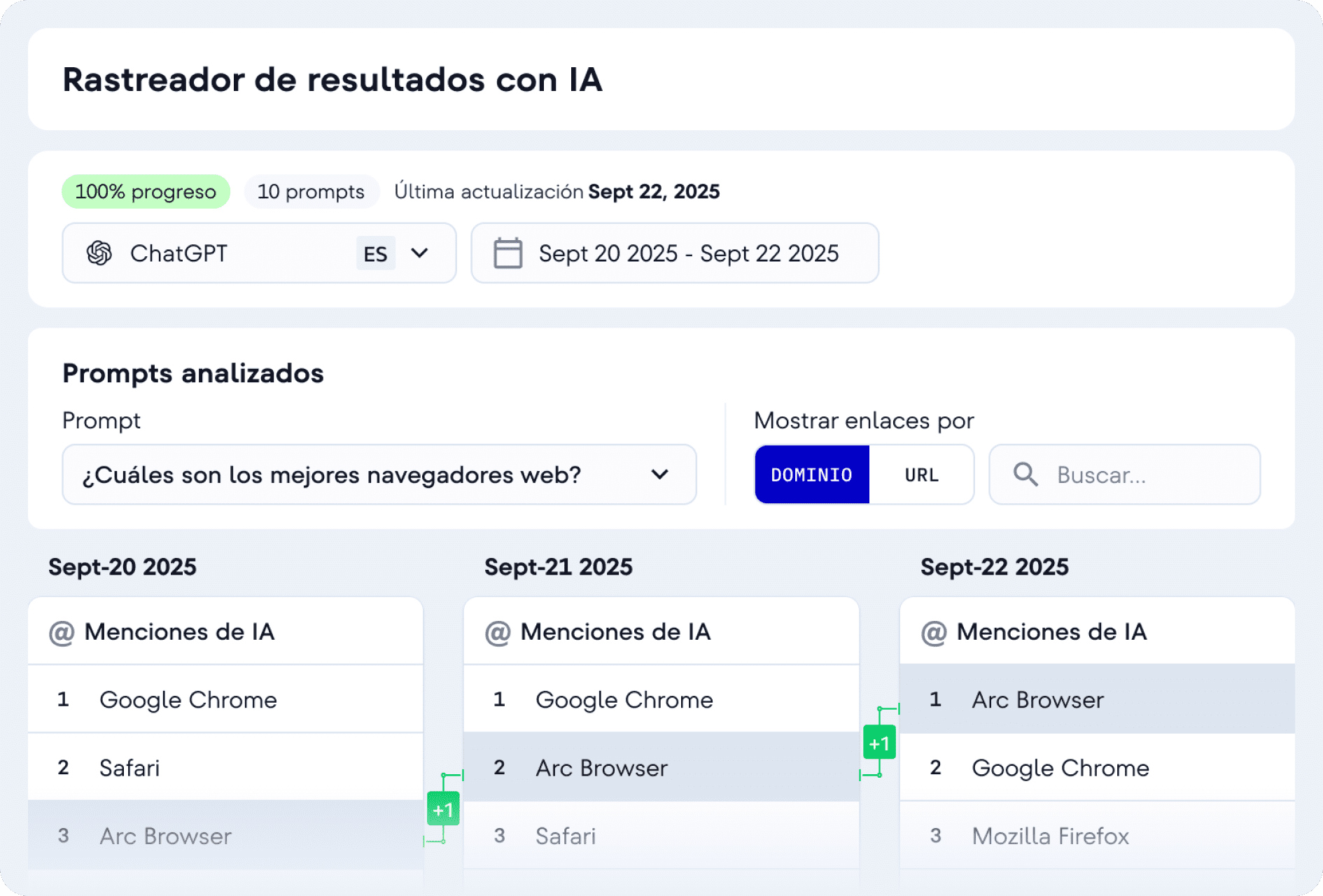Select the DOMINIO view option
The height and width of the screenshot is (896, 1323).
(811, 475)
